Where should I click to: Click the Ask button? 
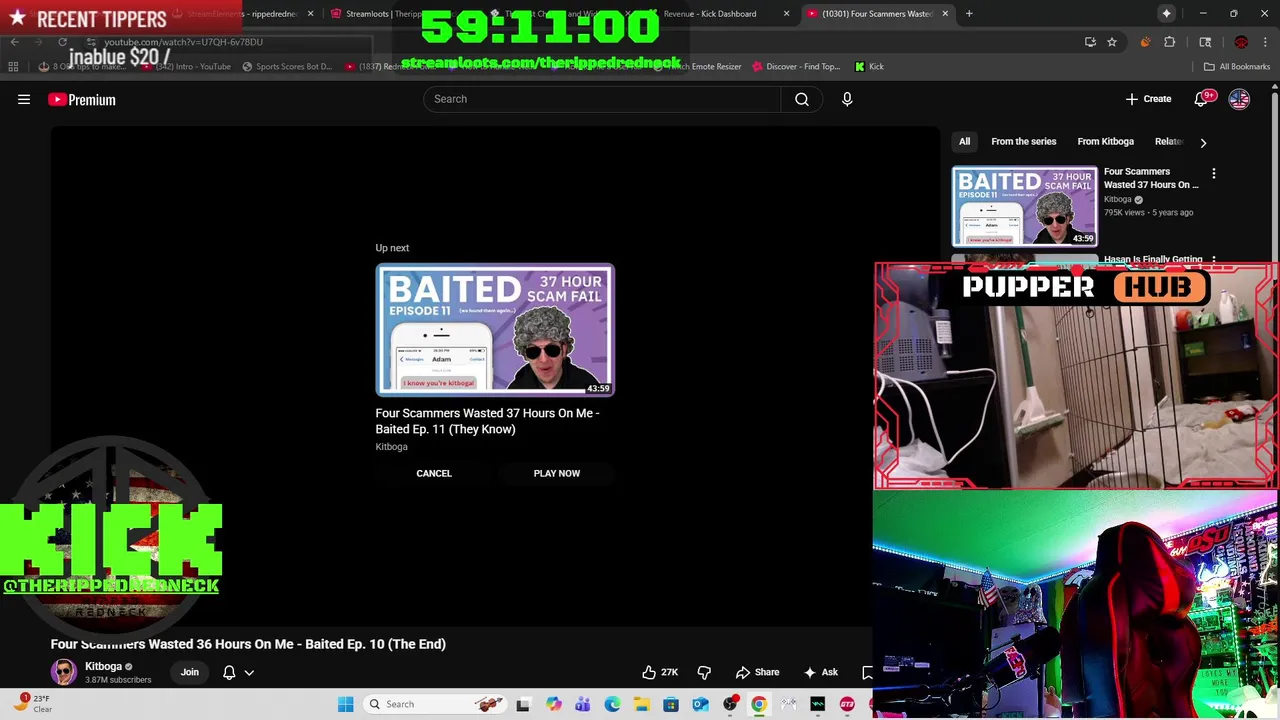(x=821, y=672)
